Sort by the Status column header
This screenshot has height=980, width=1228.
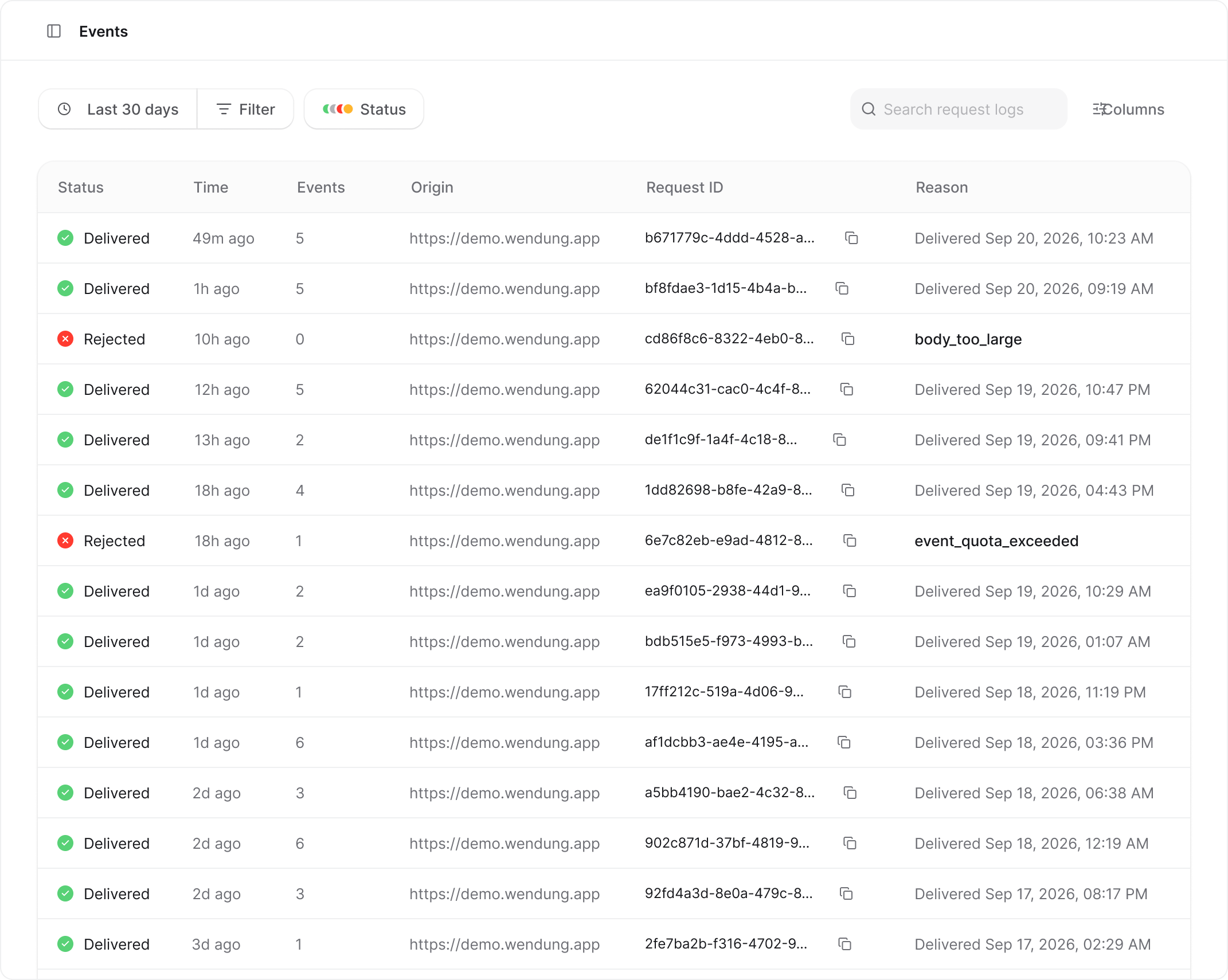[81, 187]
